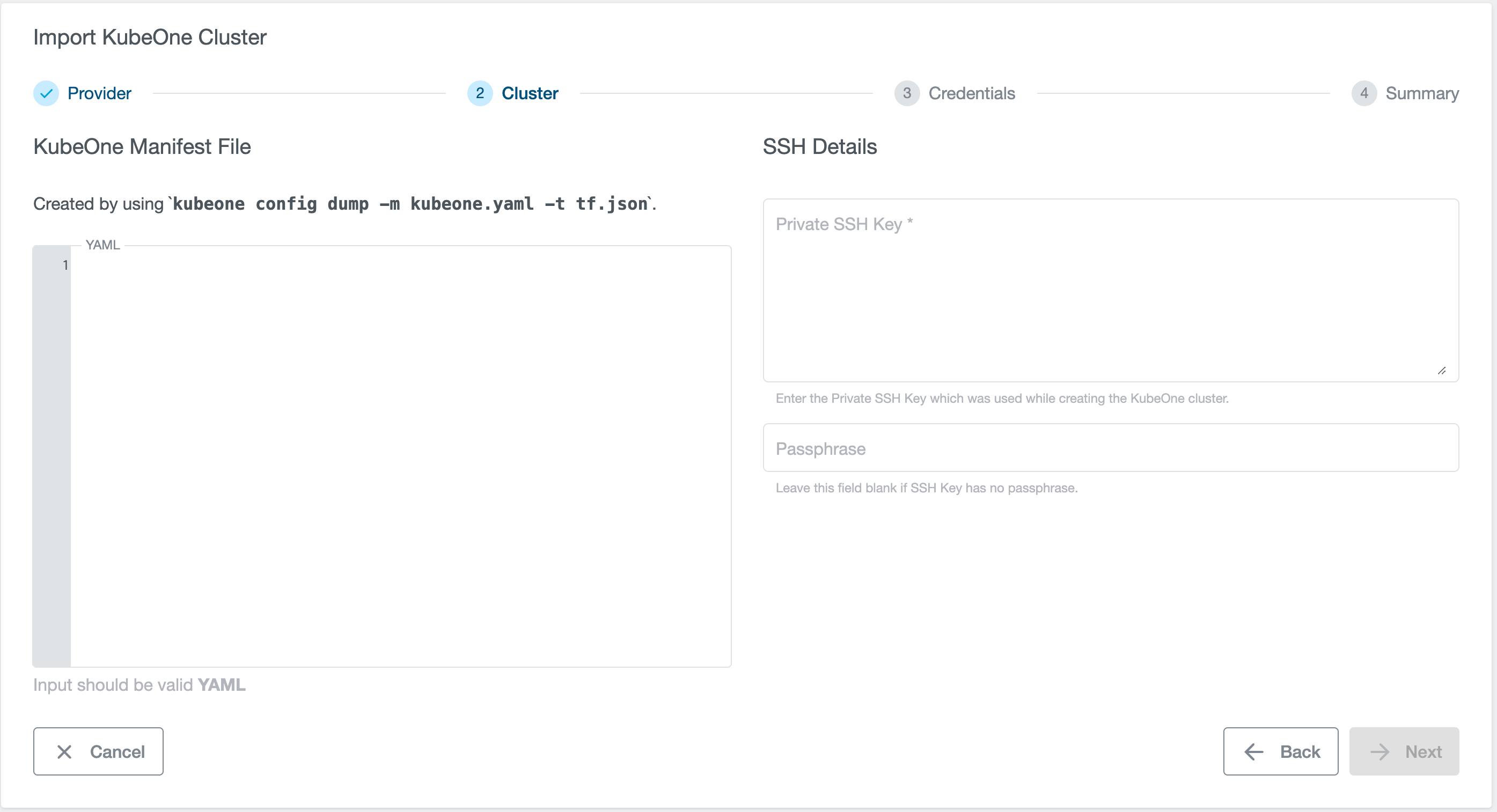Click the Next arrow navigation icon

[1381, 751]
